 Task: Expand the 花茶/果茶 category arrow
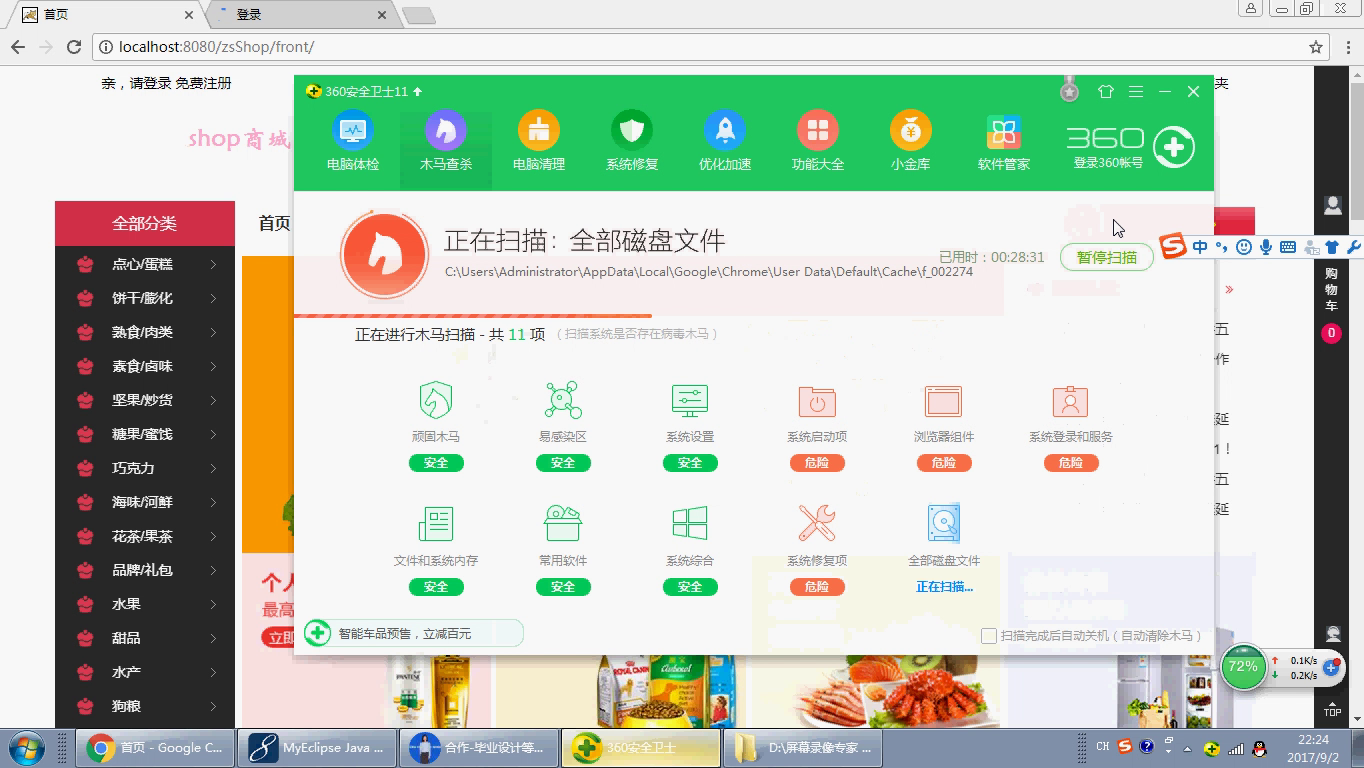(213, 536)
